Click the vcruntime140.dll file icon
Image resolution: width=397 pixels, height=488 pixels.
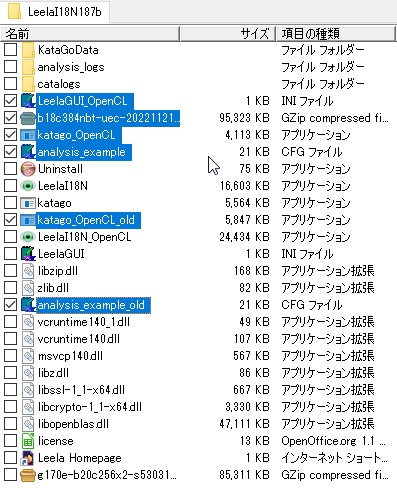point(28,339)
